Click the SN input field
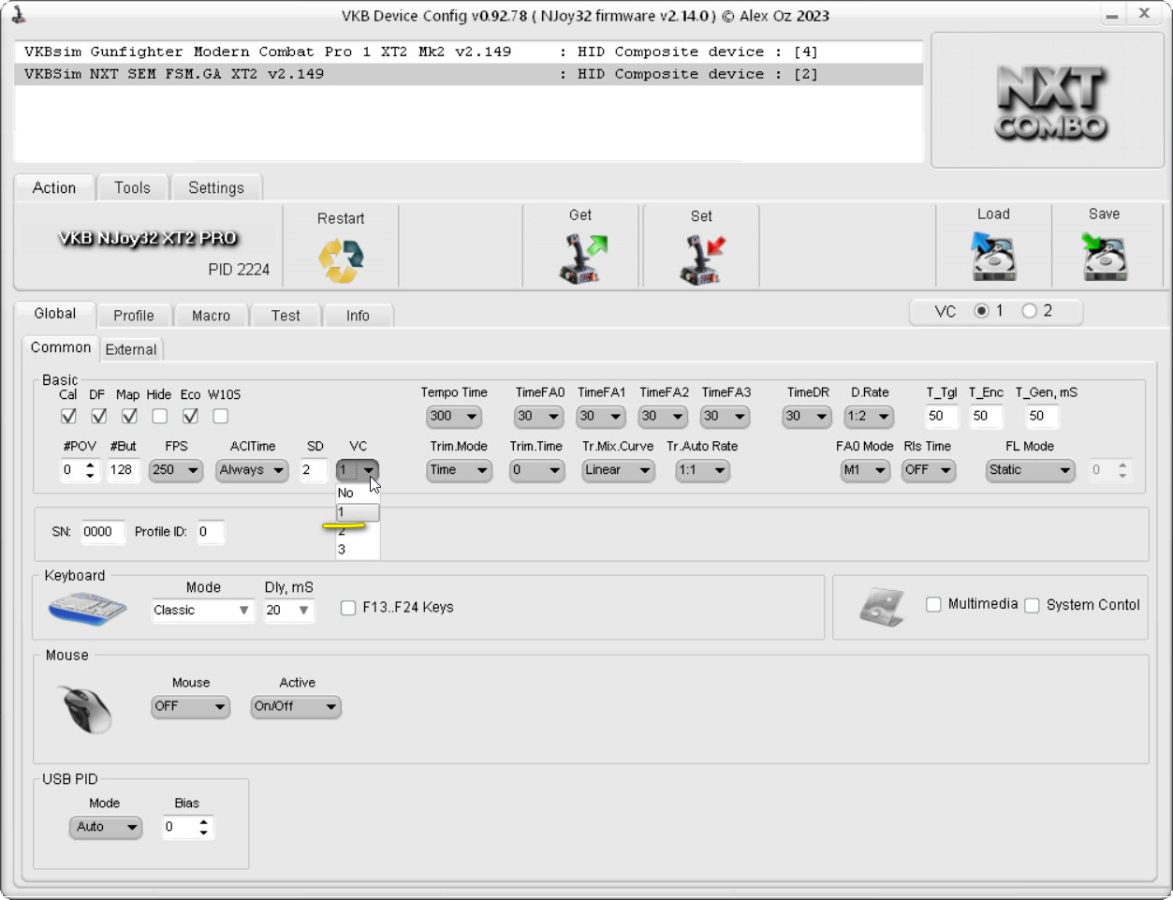Image resolution: width=1173 pixels, height=900 pixels. pyautogui.click(x=101, y=532)
